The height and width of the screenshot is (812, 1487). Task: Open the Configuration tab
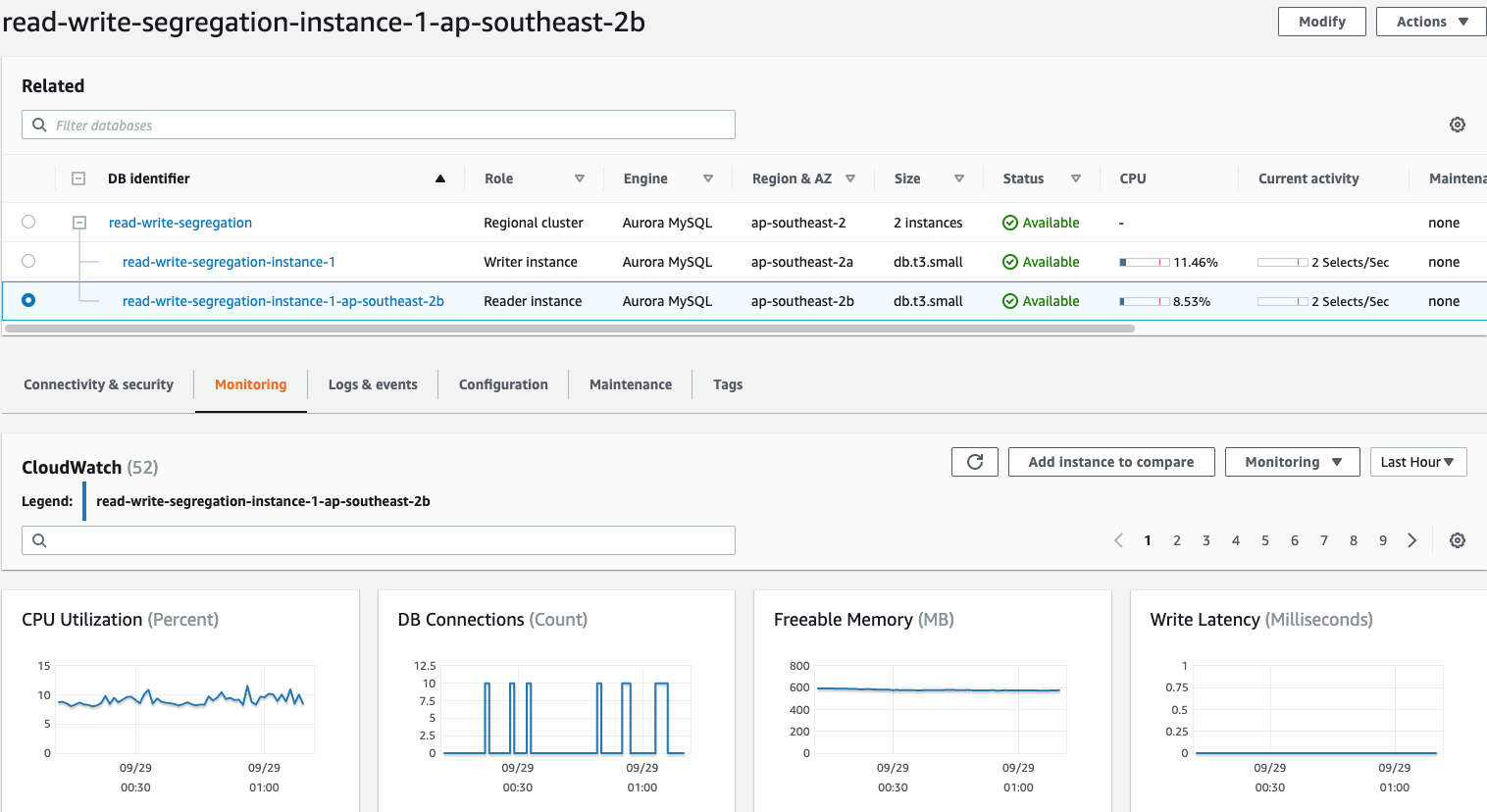tap(502, 384)
